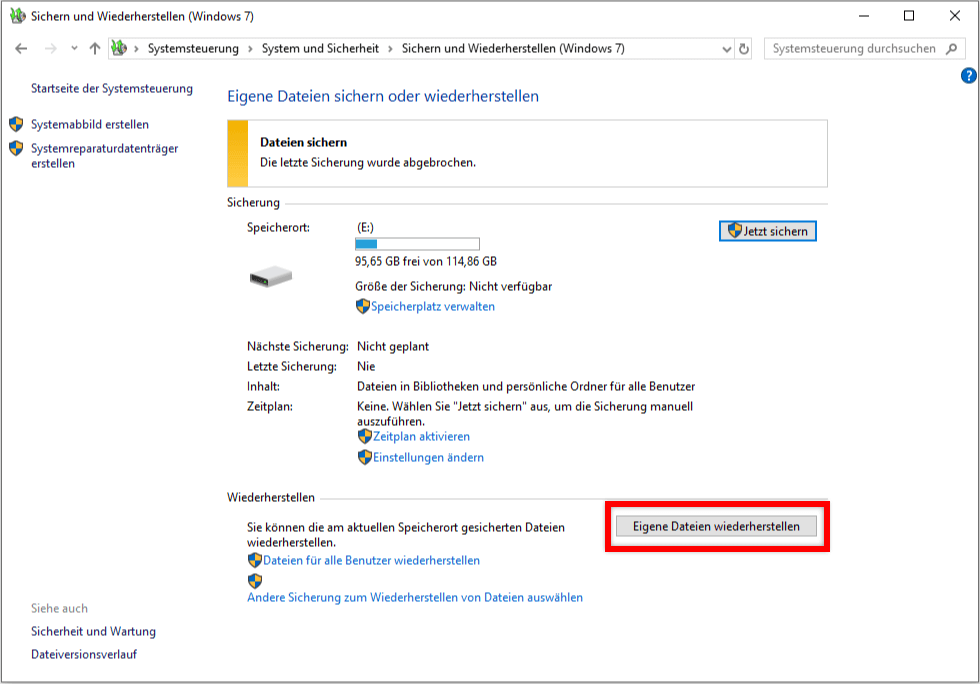Click Andere Sicherung zum Wiederherstellen auswählen link
The image size is (980, 684).
tap(415, 597)
